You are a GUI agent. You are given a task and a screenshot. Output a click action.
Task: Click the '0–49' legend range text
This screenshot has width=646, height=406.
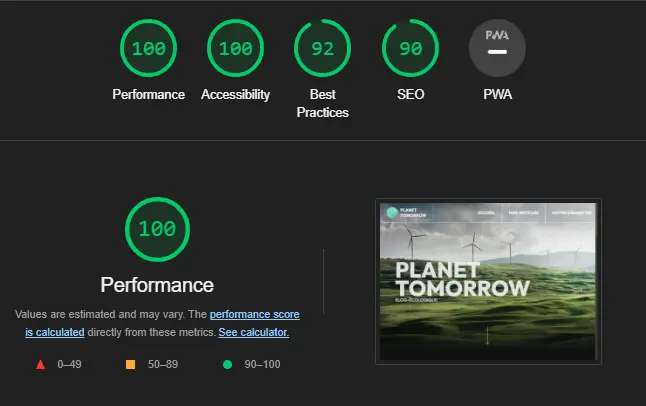[69, 364]
